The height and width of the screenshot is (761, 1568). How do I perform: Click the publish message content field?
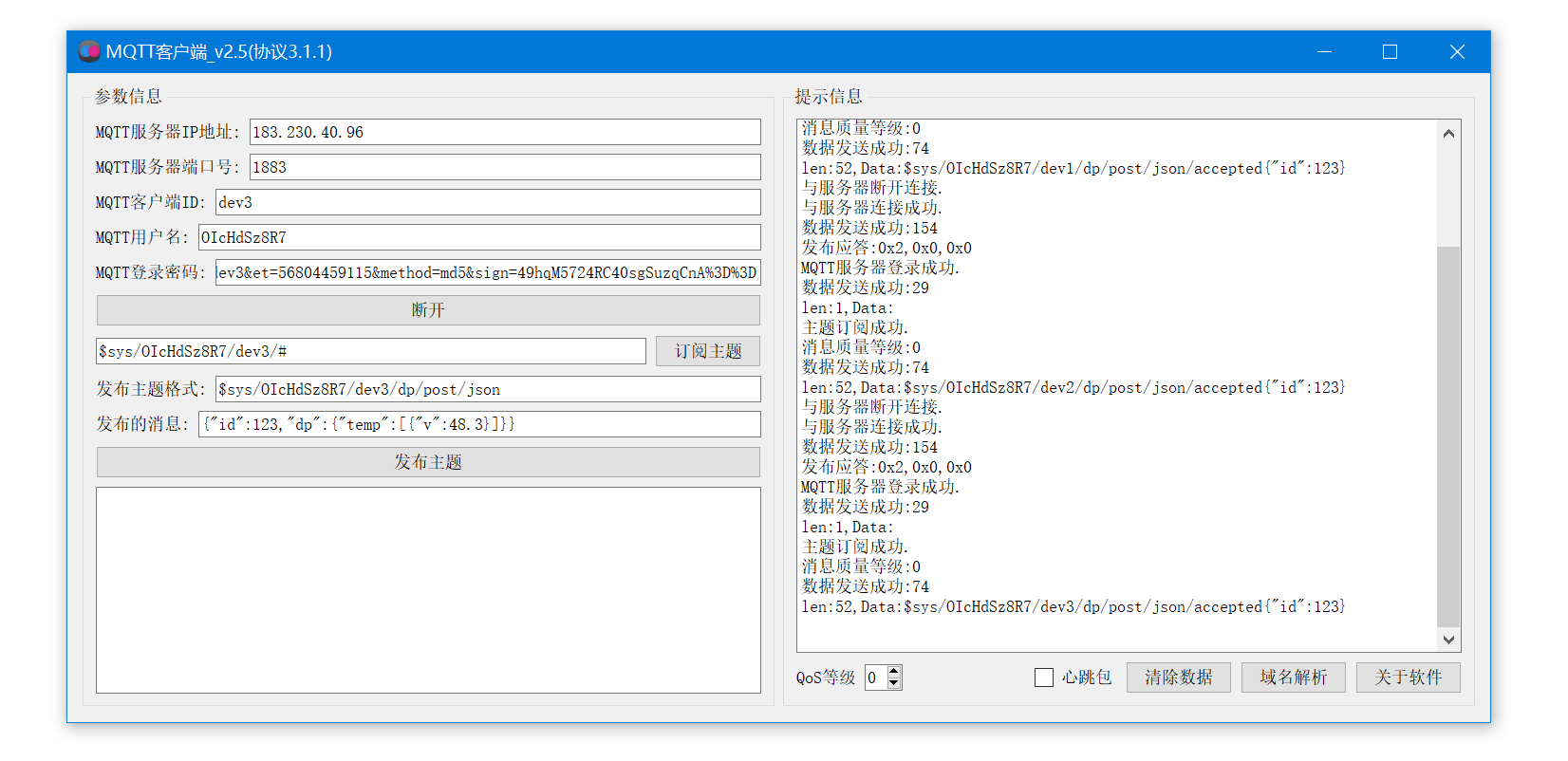click(479, 424)
